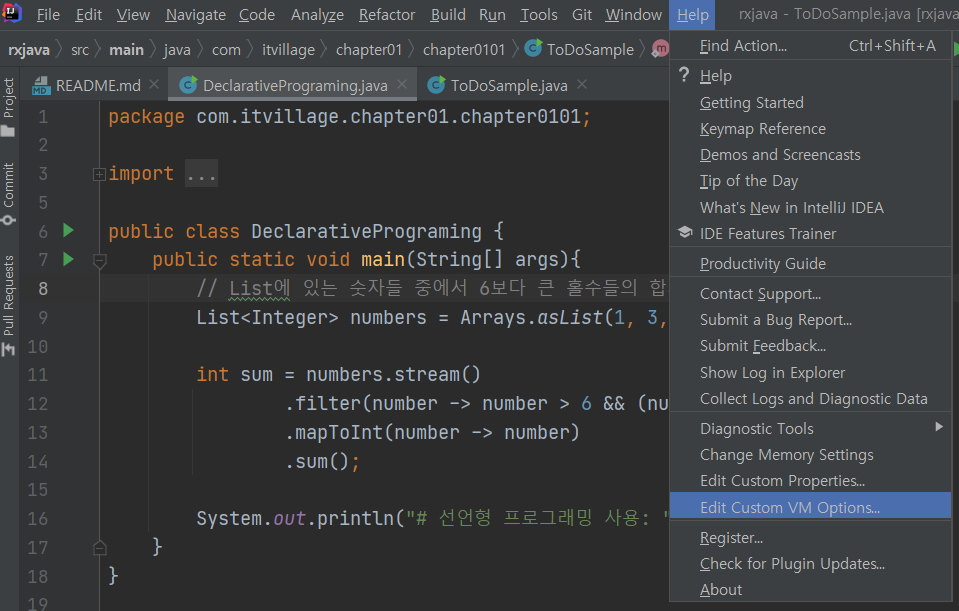Open the Tools menu
This screenshot has height=611, width=959.
(539, 15)
